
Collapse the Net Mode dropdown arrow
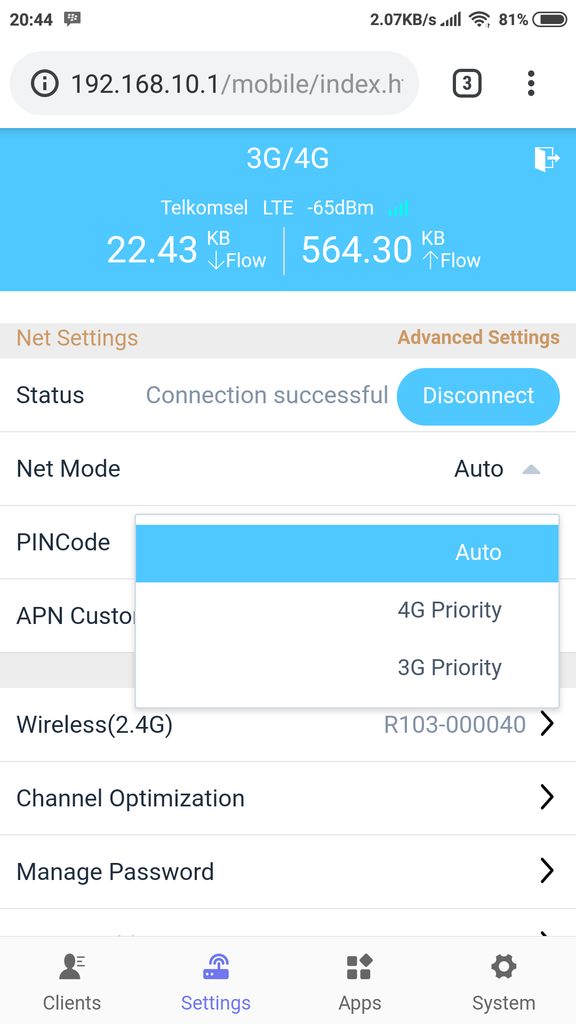coord(531,469)
